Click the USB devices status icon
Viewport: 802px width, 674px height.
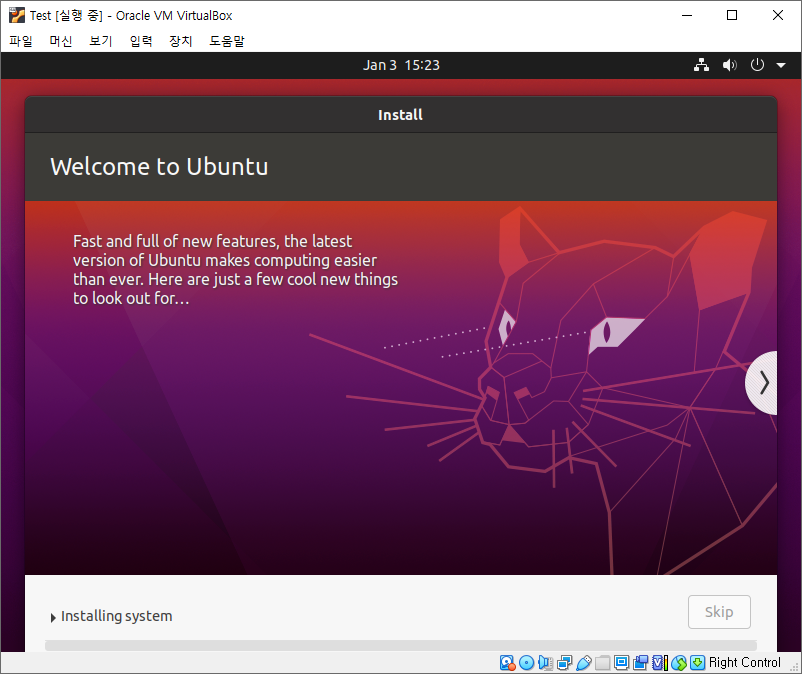click(584, 663)
